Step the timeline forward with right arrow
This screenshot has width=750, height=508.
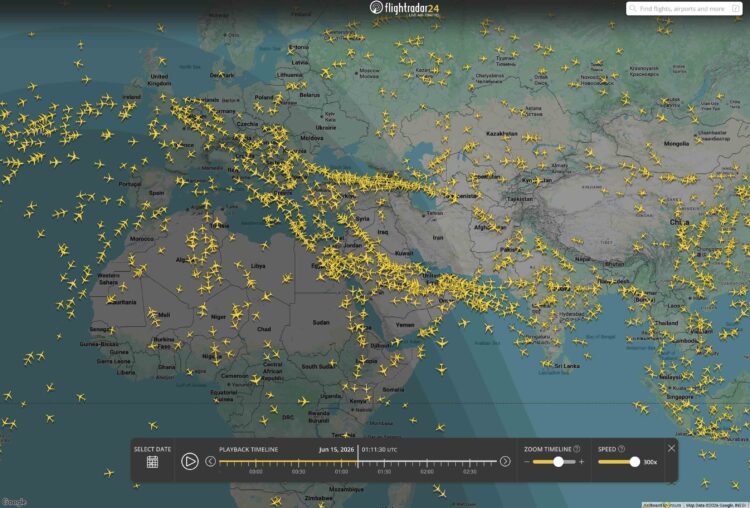(505, 461)
